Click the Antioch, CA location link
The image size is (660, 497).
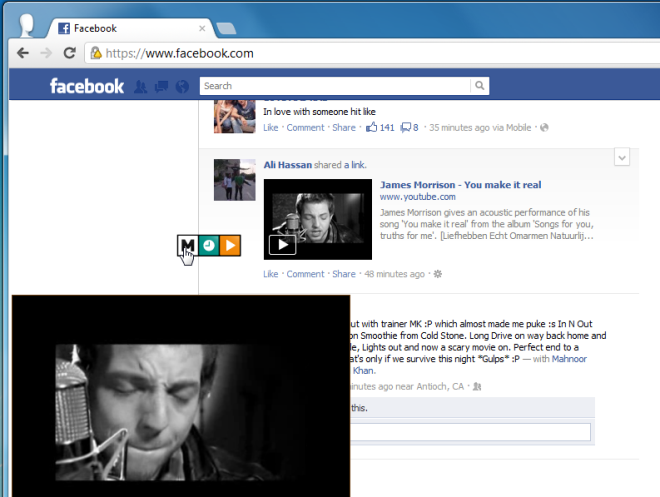coord(440,386)
